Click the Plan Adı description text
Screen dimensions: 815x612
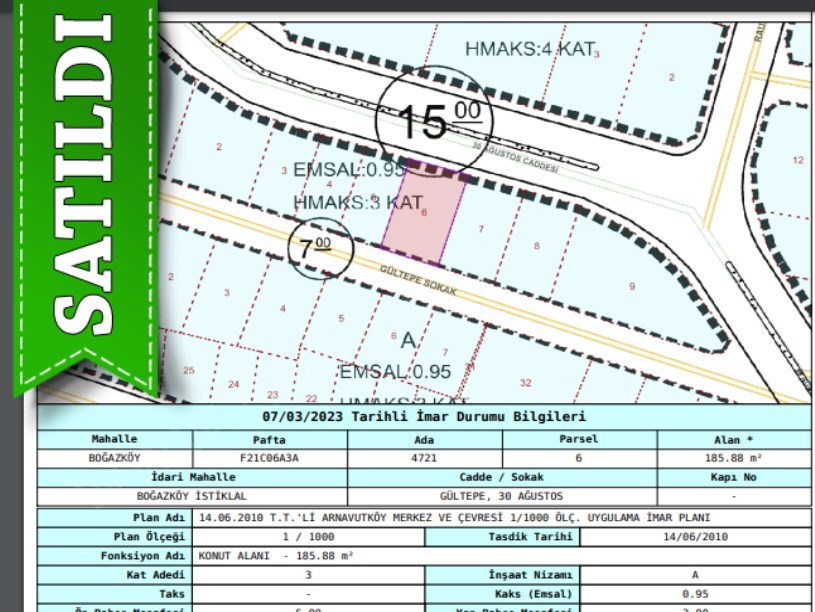454,518
